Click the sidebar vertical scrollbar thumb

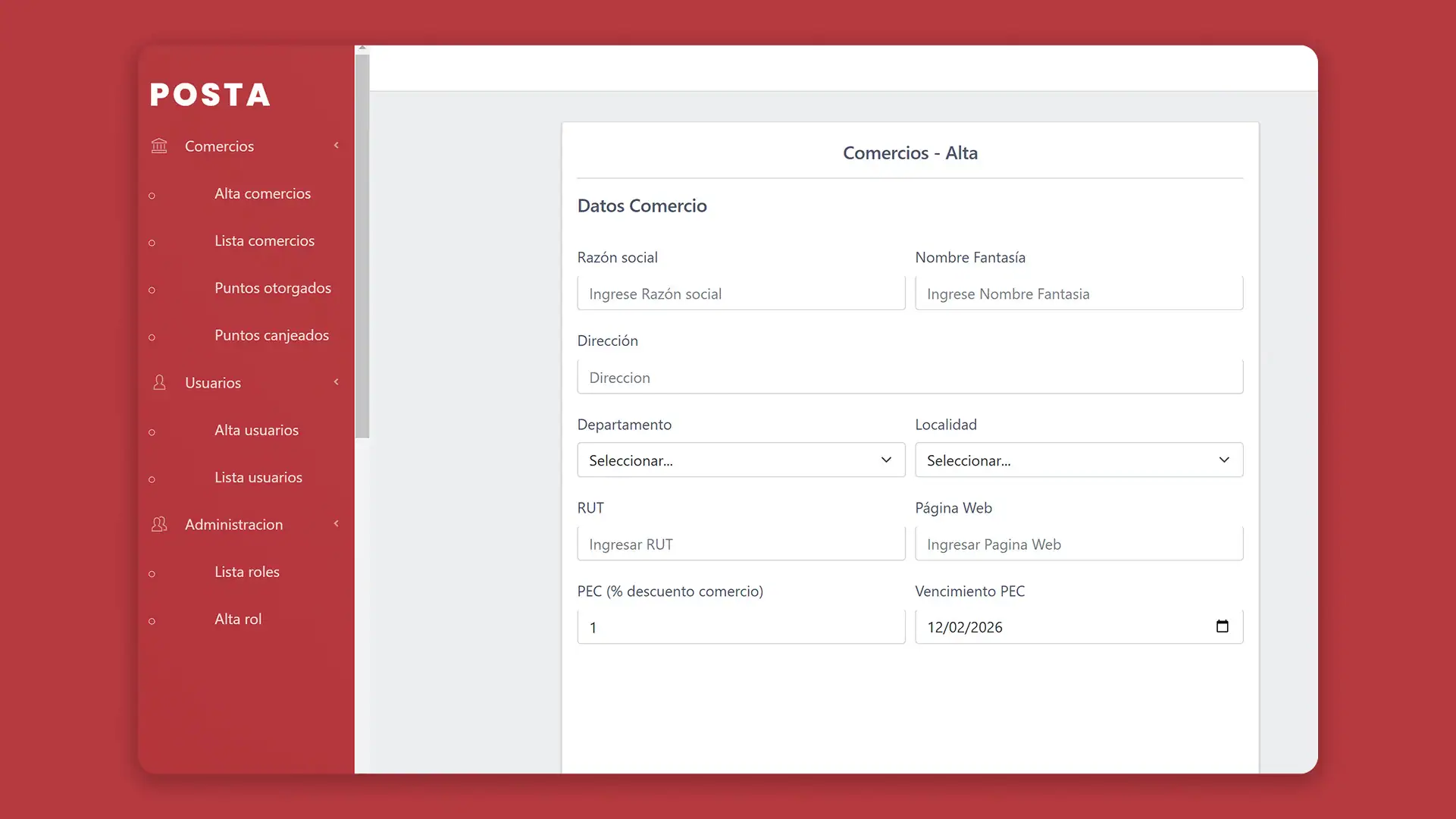[362, 246]
